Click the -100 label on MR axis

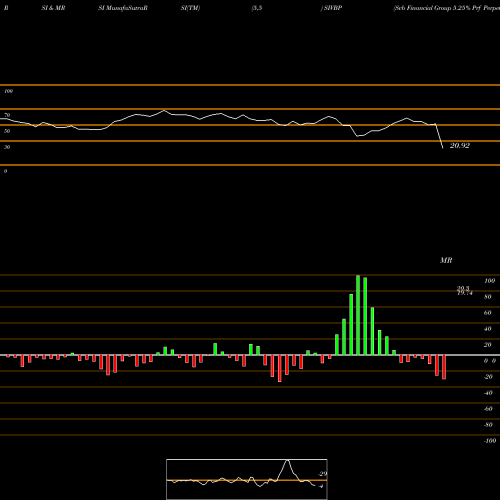point(490,441)
